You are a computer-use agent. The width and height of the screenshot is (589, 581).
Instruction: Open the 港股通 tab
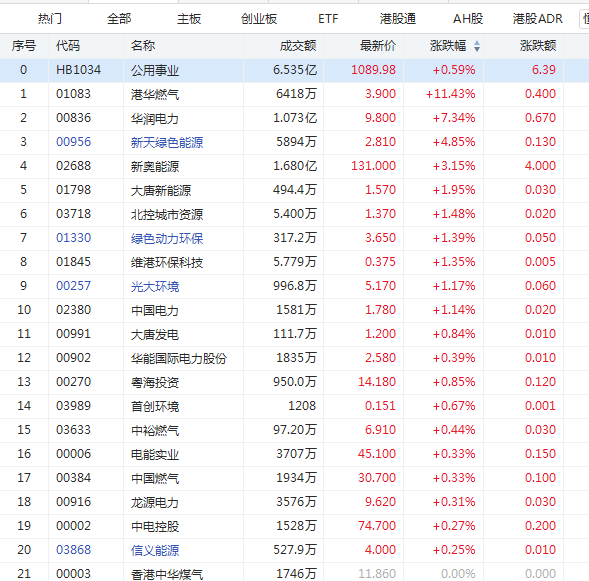[x=398, y=18]
